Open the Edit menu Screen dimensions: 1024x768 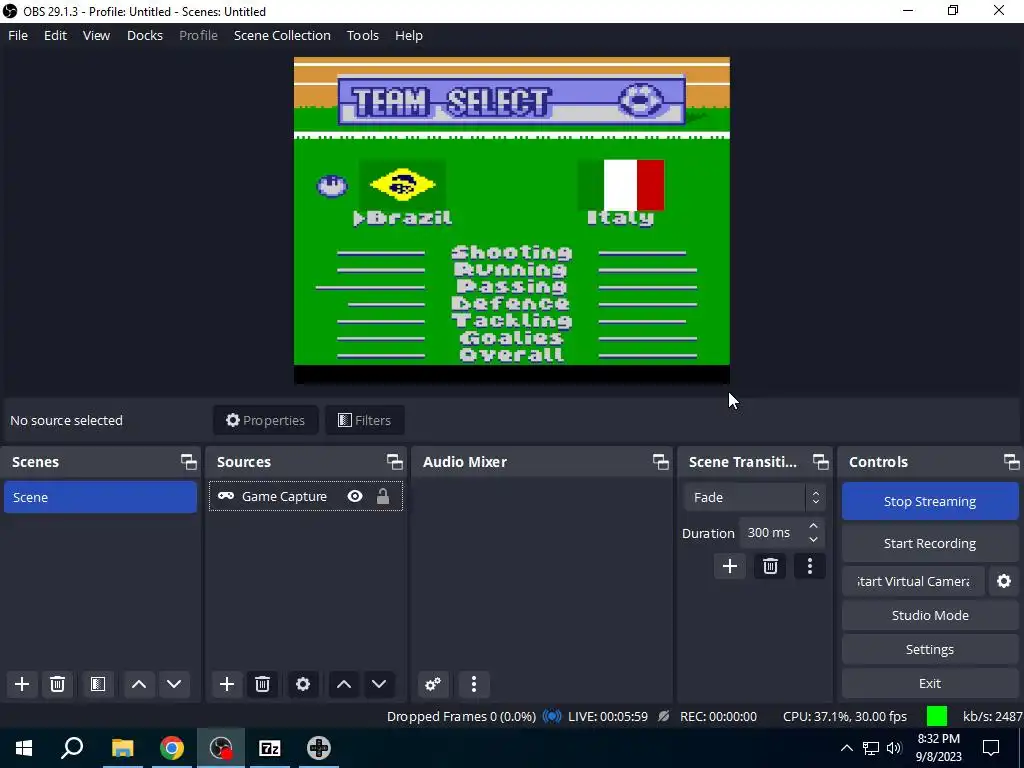56,35
